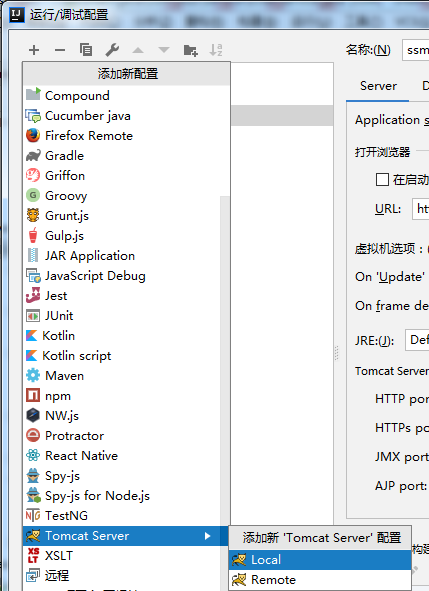
Task: Click the minus remove configuration icon
Action: pos(60,50)
